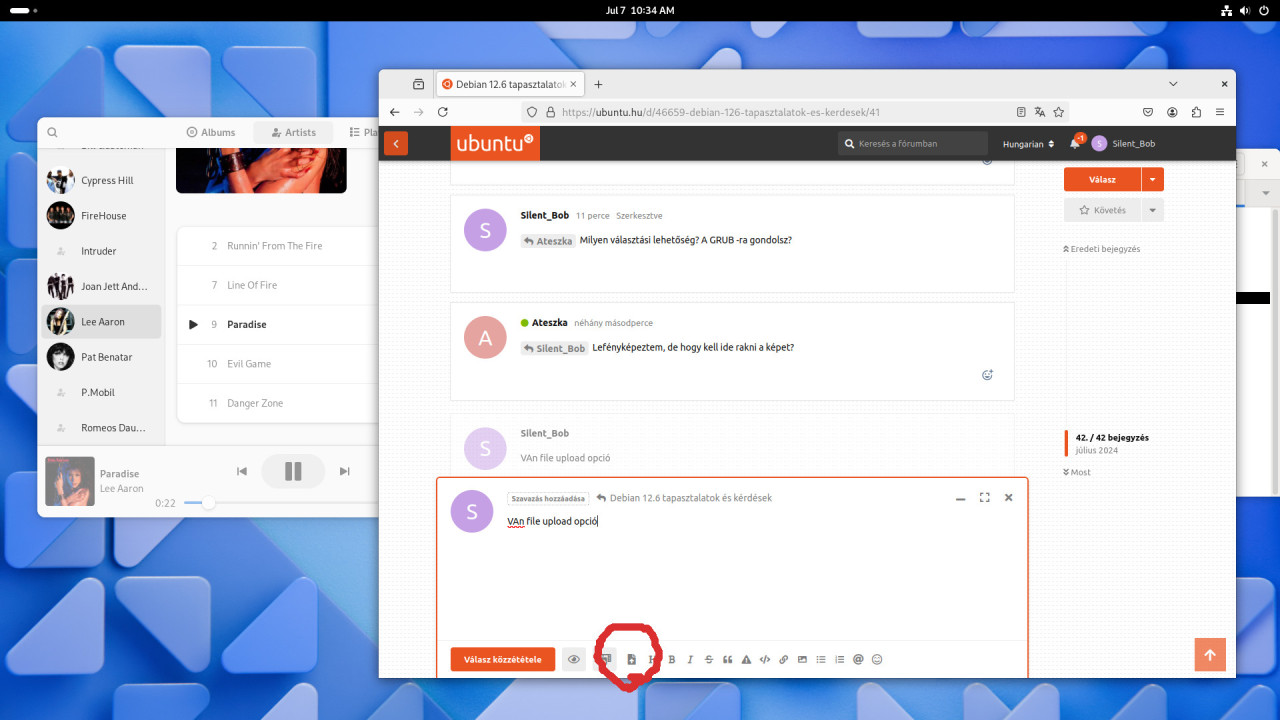Select the Debian 12.6 tapasztalatok tab
The height and width of the screenshot is (720, 1280).
(510, 84)
